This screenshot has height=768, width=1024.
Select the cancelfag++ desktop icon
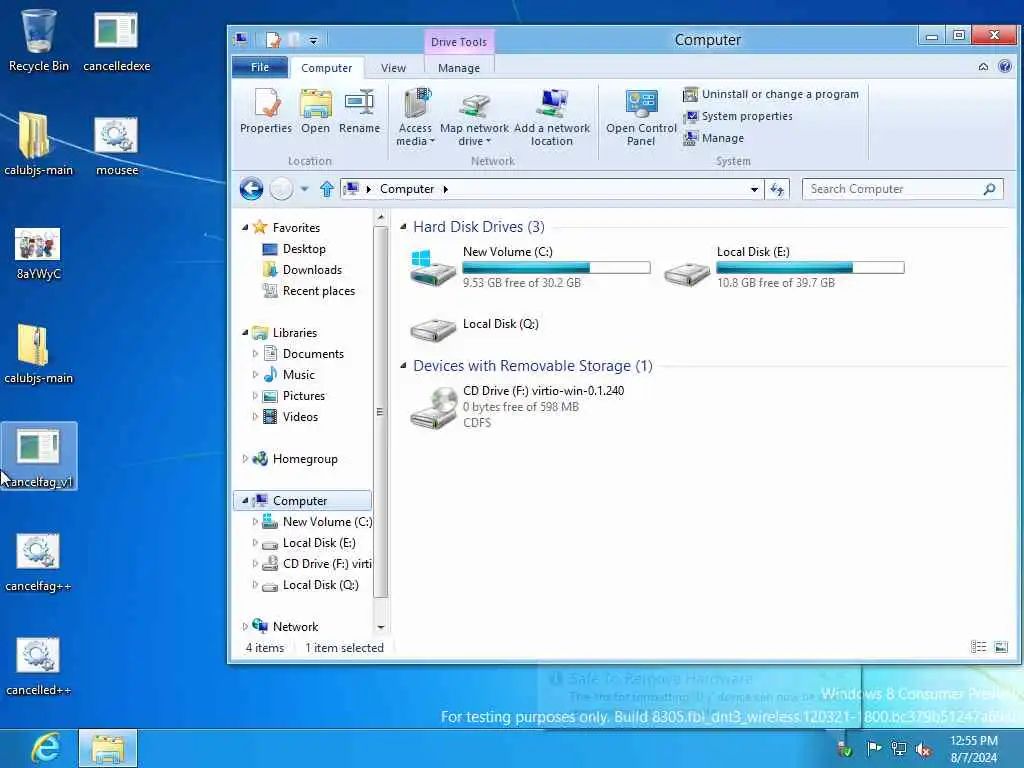(38, 562)
